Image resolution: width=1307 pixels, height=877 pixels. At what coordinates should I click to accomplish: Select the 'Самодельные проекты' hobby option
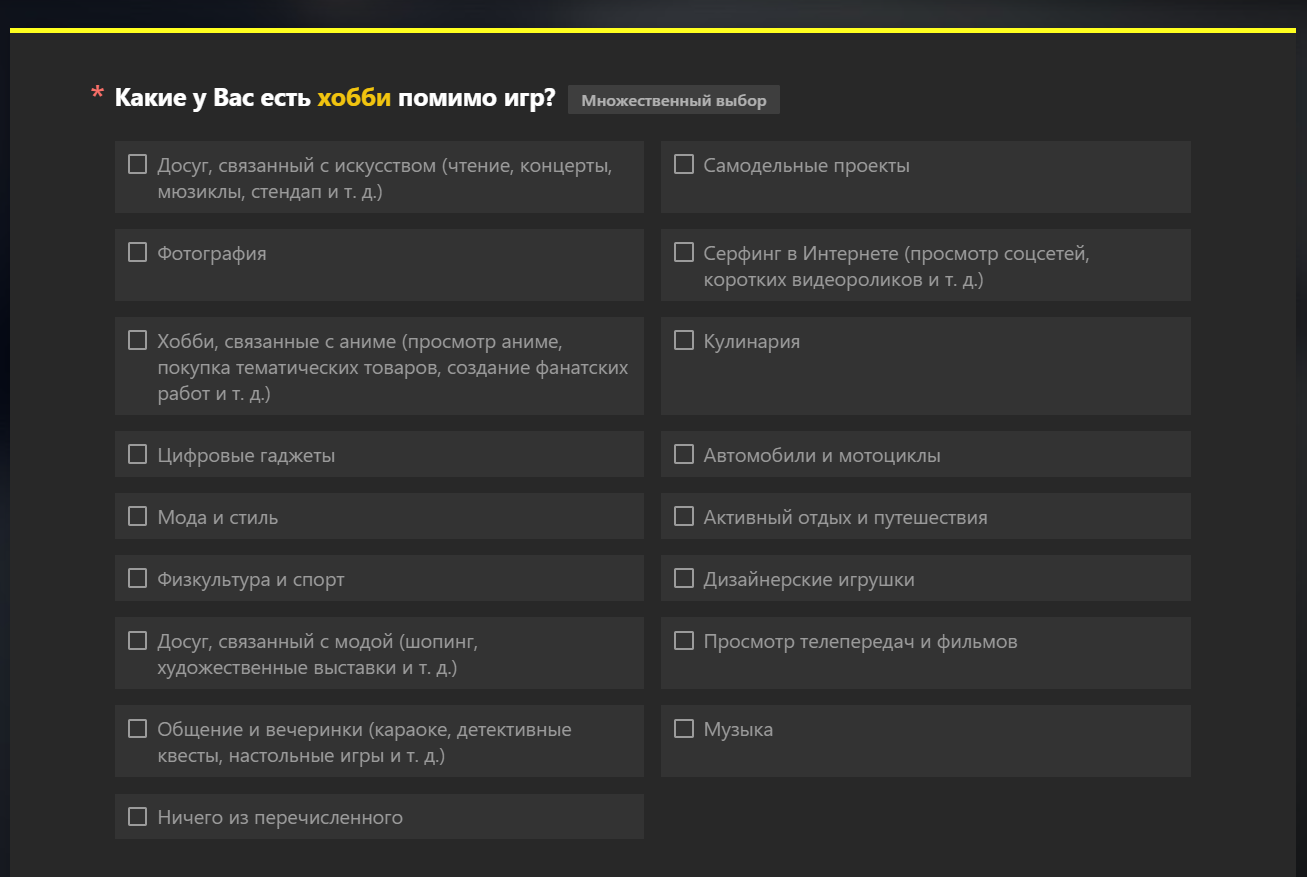pyautogui.click(x=684, y=165)
